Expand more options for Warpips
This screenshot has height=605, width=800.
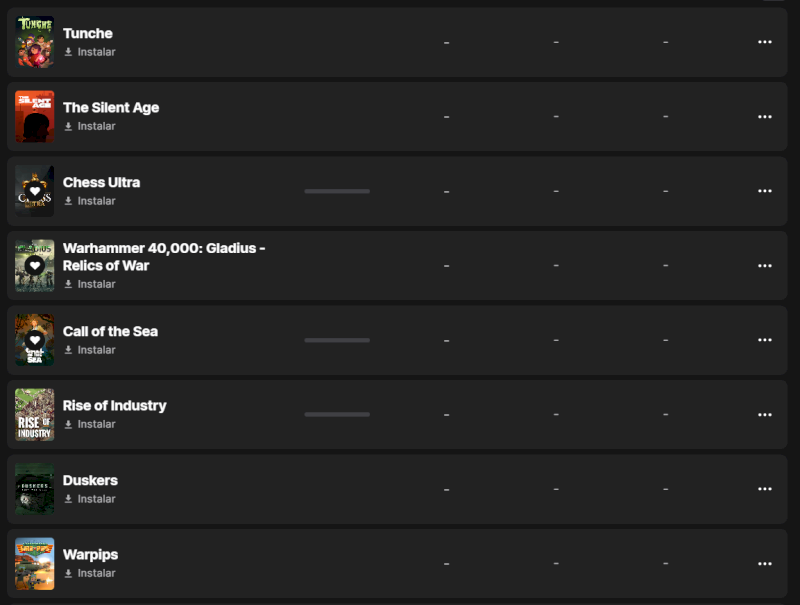coord(765,564)
